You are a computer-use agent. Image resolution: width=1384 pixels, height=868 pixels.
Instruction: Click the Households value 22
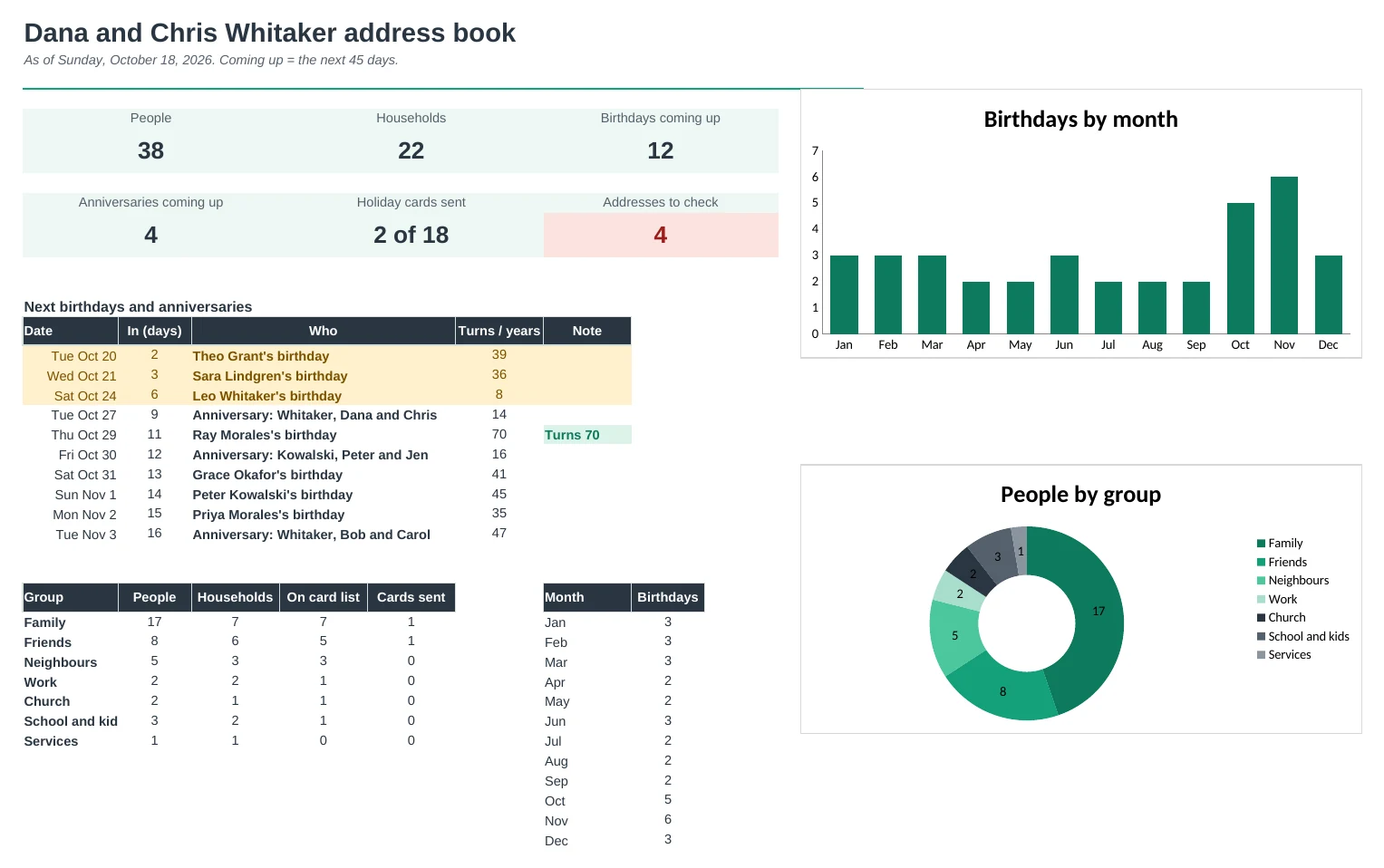click(411, 150)
